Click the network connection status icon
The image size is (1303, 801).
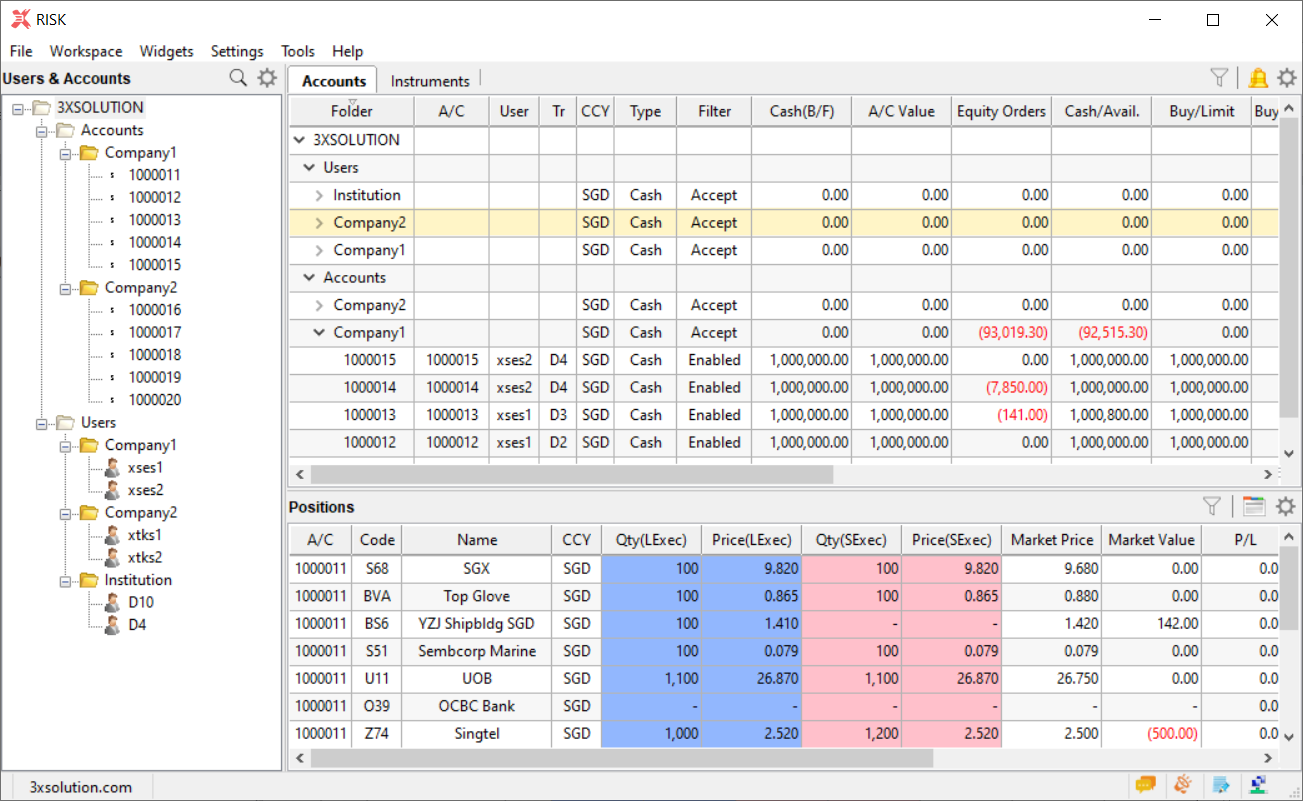[1258, 785]
